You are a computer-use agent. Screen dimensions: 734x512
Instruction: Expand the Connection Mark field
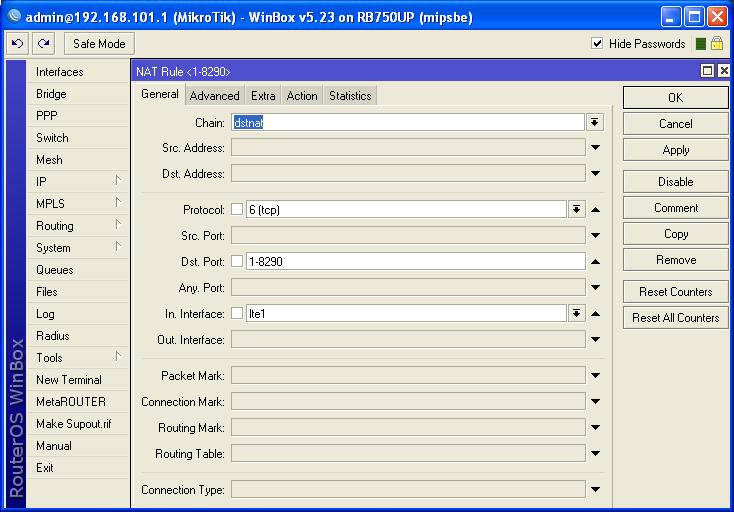[x=595, y=402]
